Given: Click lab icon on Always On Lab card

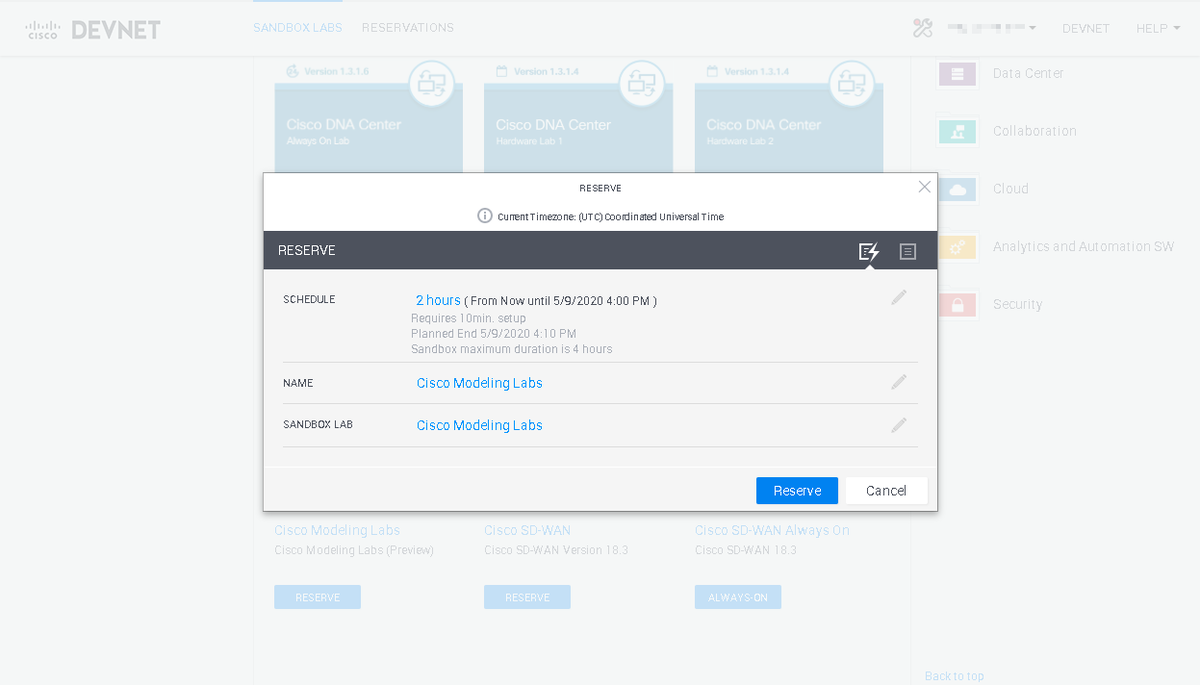Looking at the screenshot, I should coord(432,83).
